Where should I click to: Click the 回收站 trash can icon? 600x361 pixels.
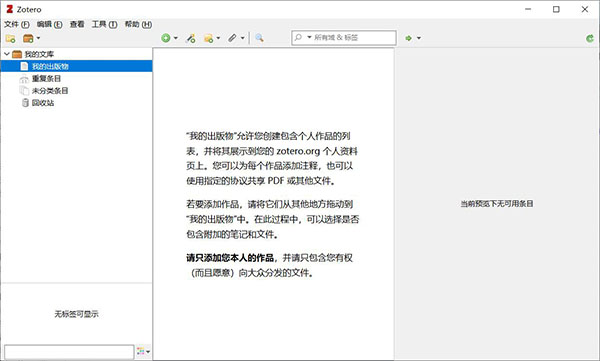25,103
